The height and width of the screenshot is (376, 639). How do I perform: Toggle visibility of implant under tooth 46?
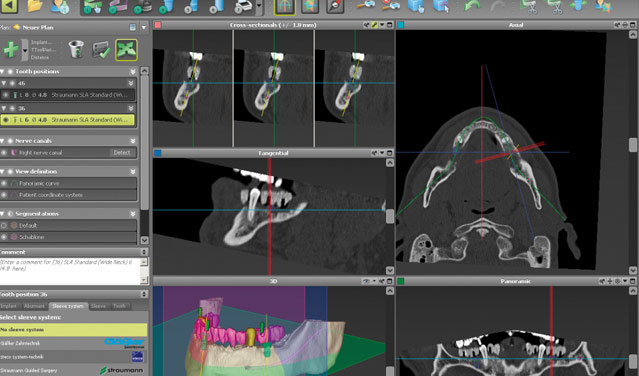[6, 95]
